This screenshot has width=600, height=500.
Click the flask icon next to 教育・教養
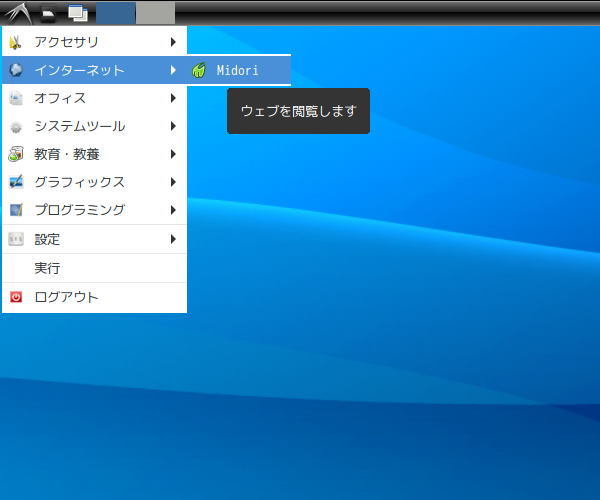pyautogui.click(x=16, y=154)
